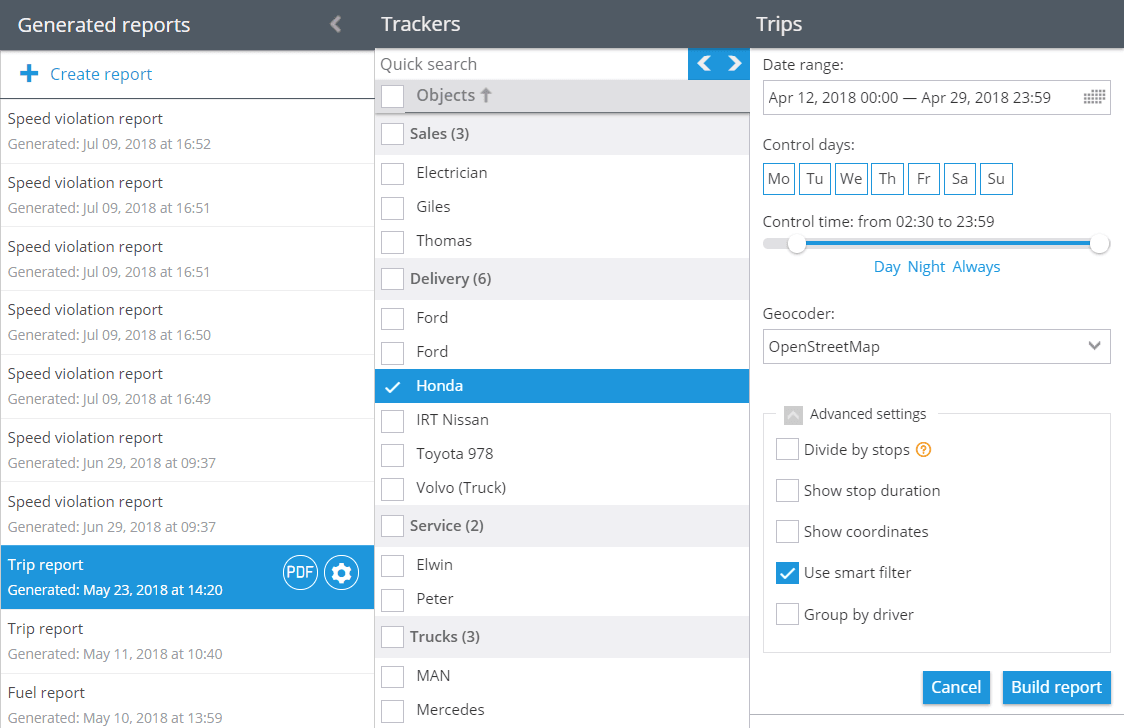Set control time to Always preset

tap(976, 267)
